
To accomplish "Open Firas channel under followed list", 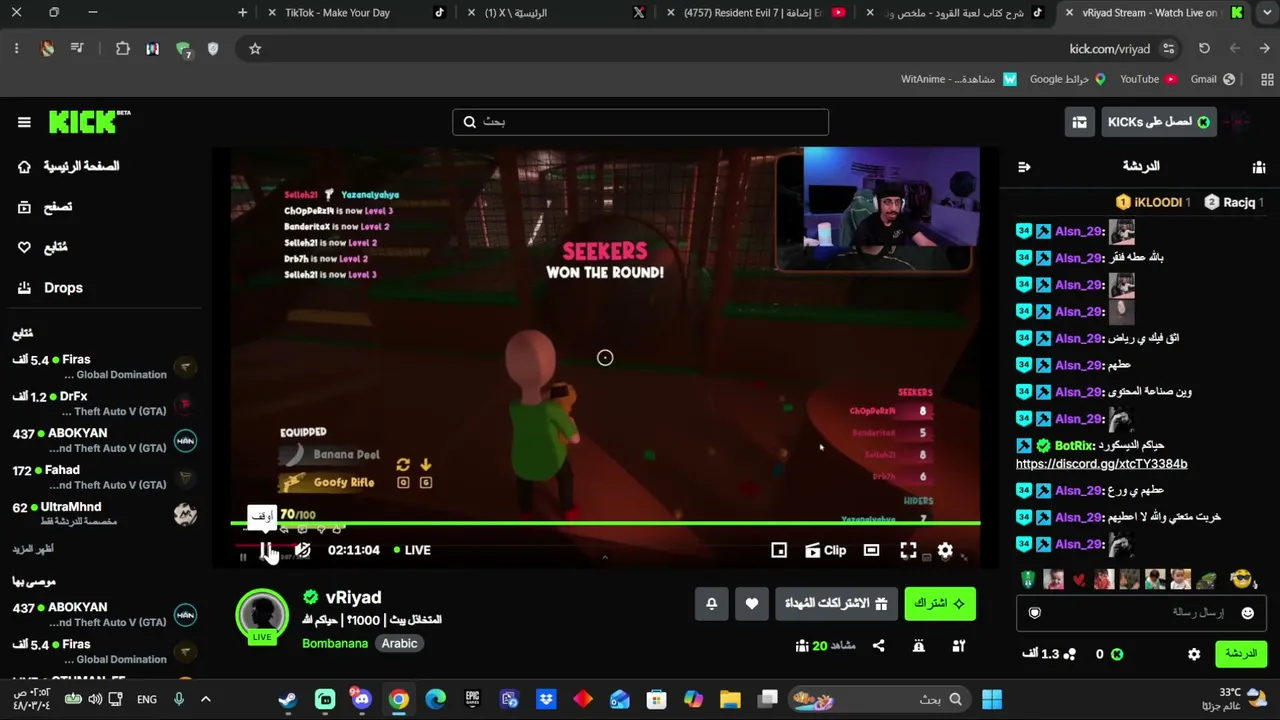I will pyautogui.click(x=105, y=366).
